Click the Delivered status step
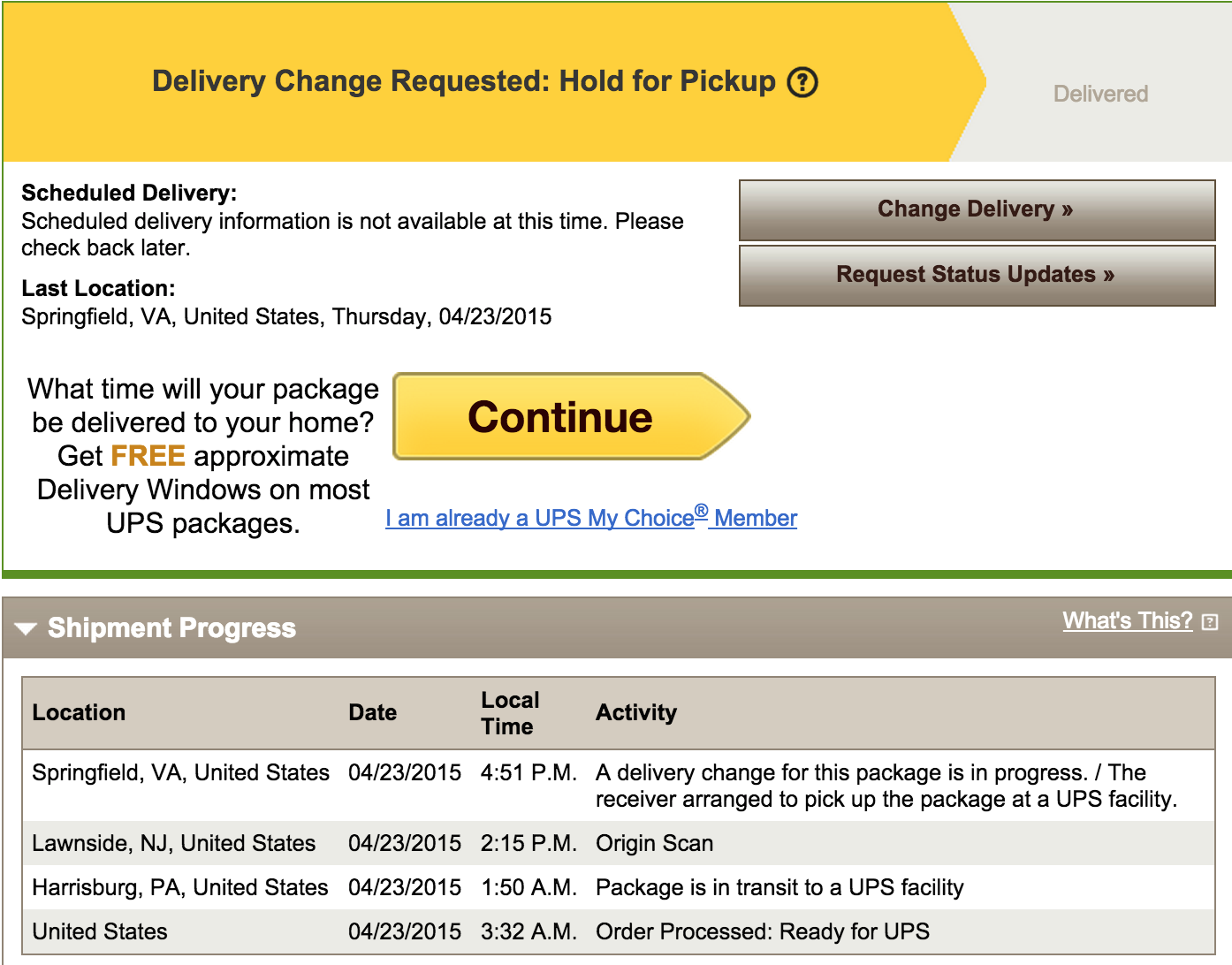The width and height of the screenshot is (1232, 965). (1100, 94)
